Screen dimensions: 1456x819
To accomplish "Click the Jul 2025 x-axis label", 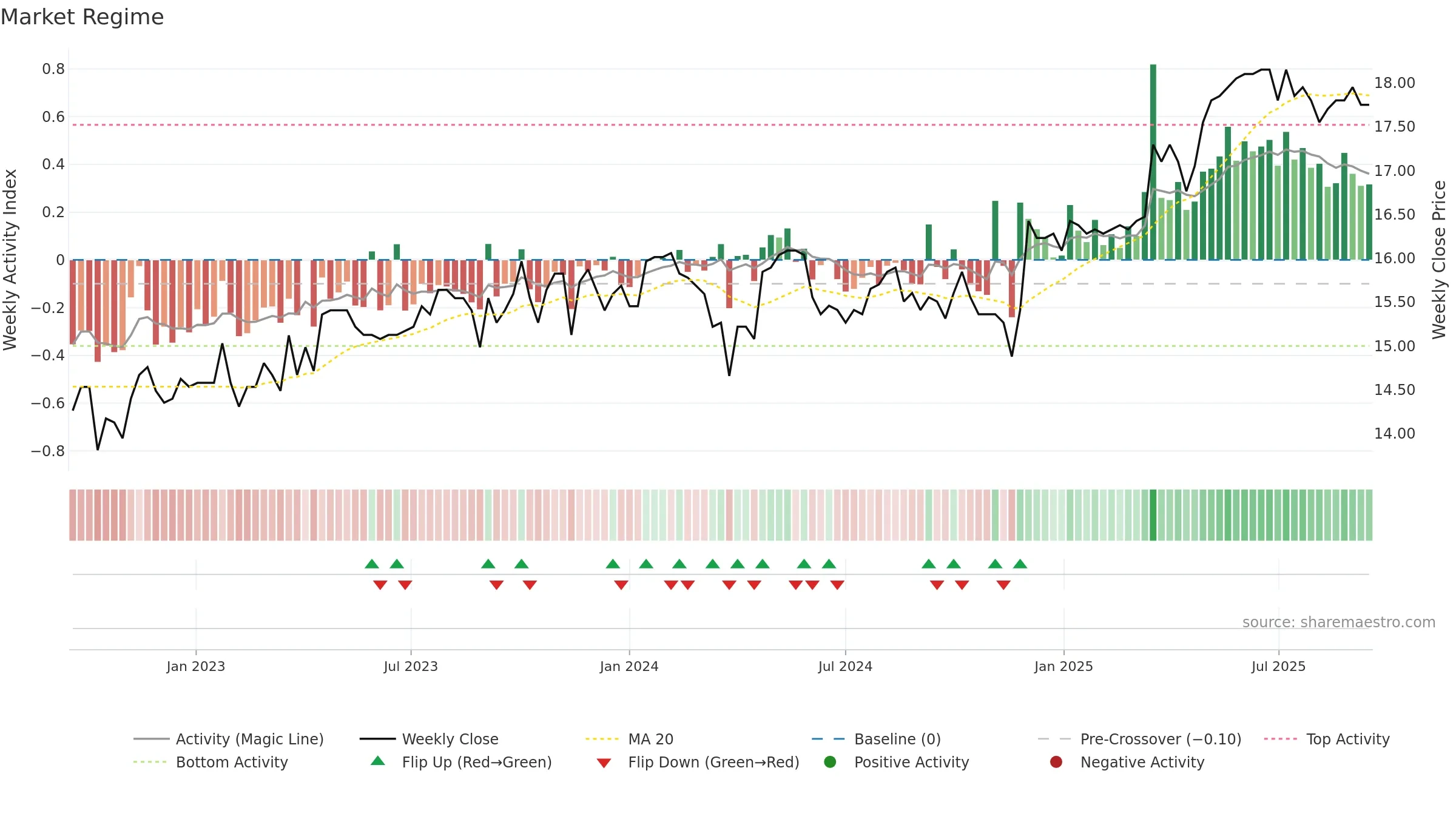I will pos(1278,667).
